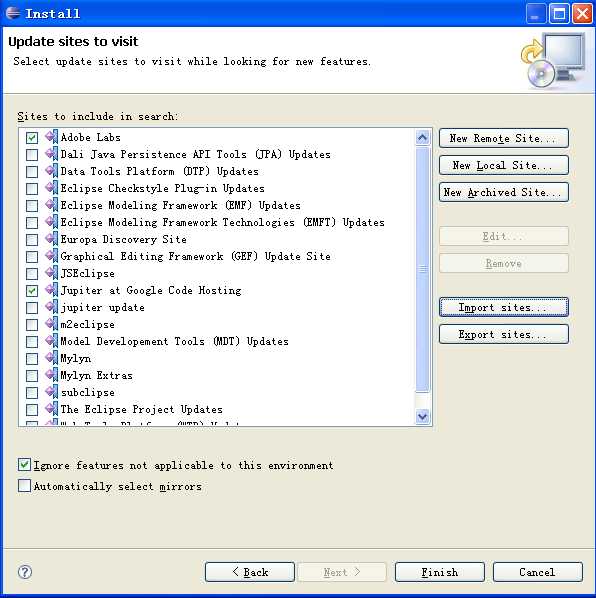Go Back to previous wizard page
Screen dimensions: 596x598
250,572
